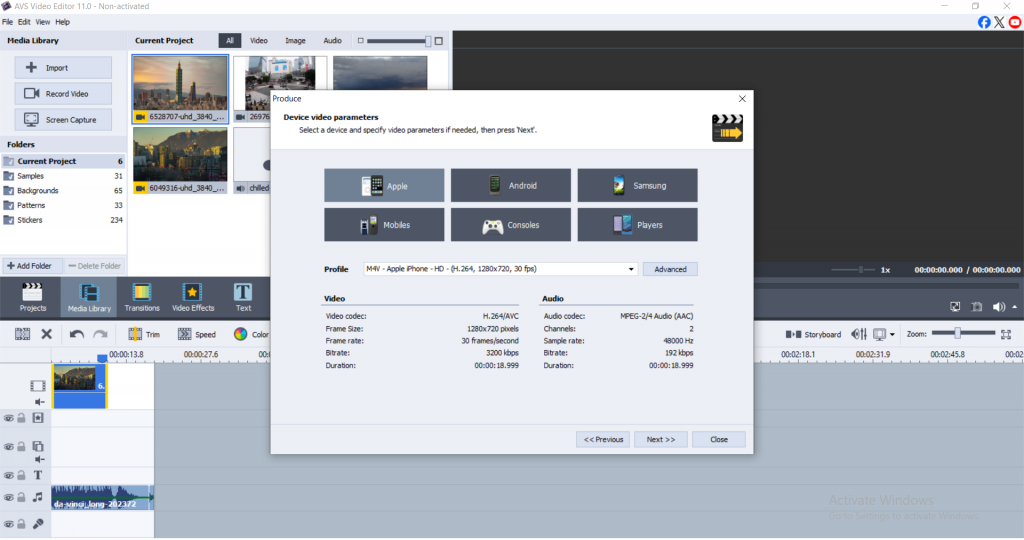
Task: Filter media library by All
Action: [x=230, y=40]
